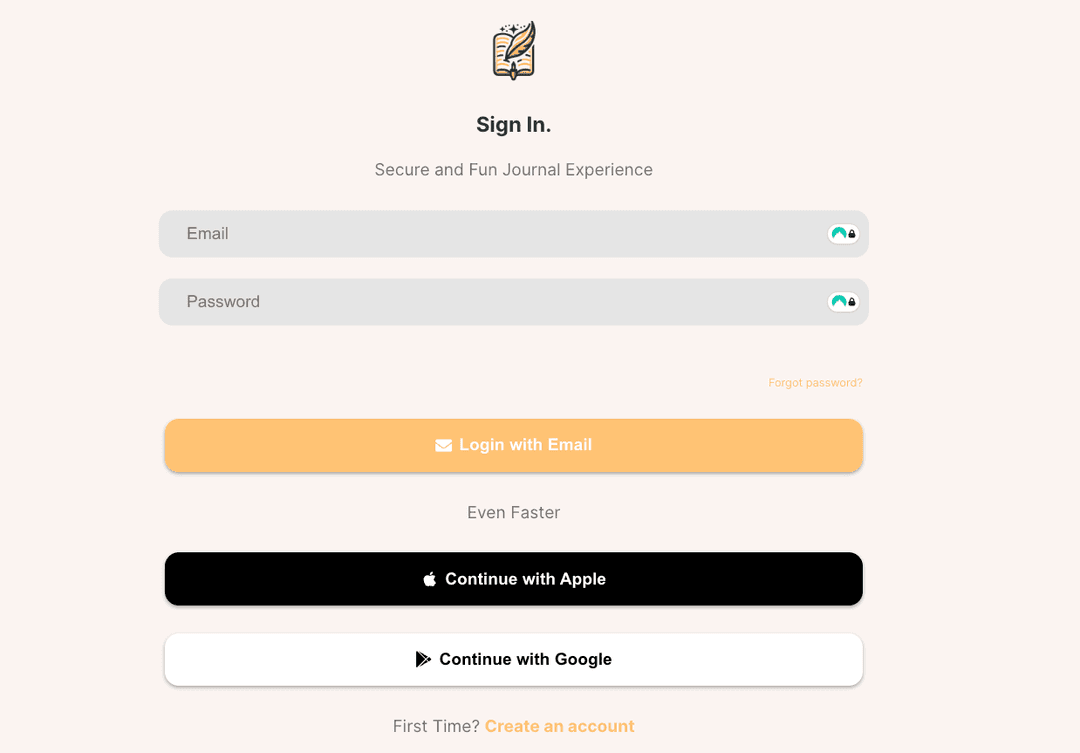Focus the Password input field
This screenshot has height=753, width=1080.
coord(490,302)
